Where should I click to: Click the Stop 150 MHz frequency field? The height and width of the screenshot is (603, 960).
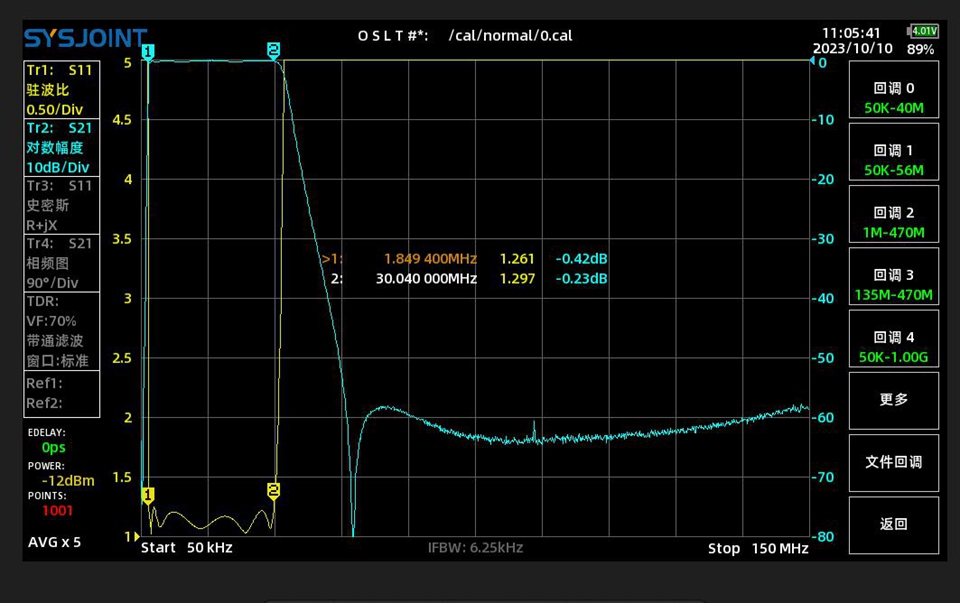[x=757, y=548]
